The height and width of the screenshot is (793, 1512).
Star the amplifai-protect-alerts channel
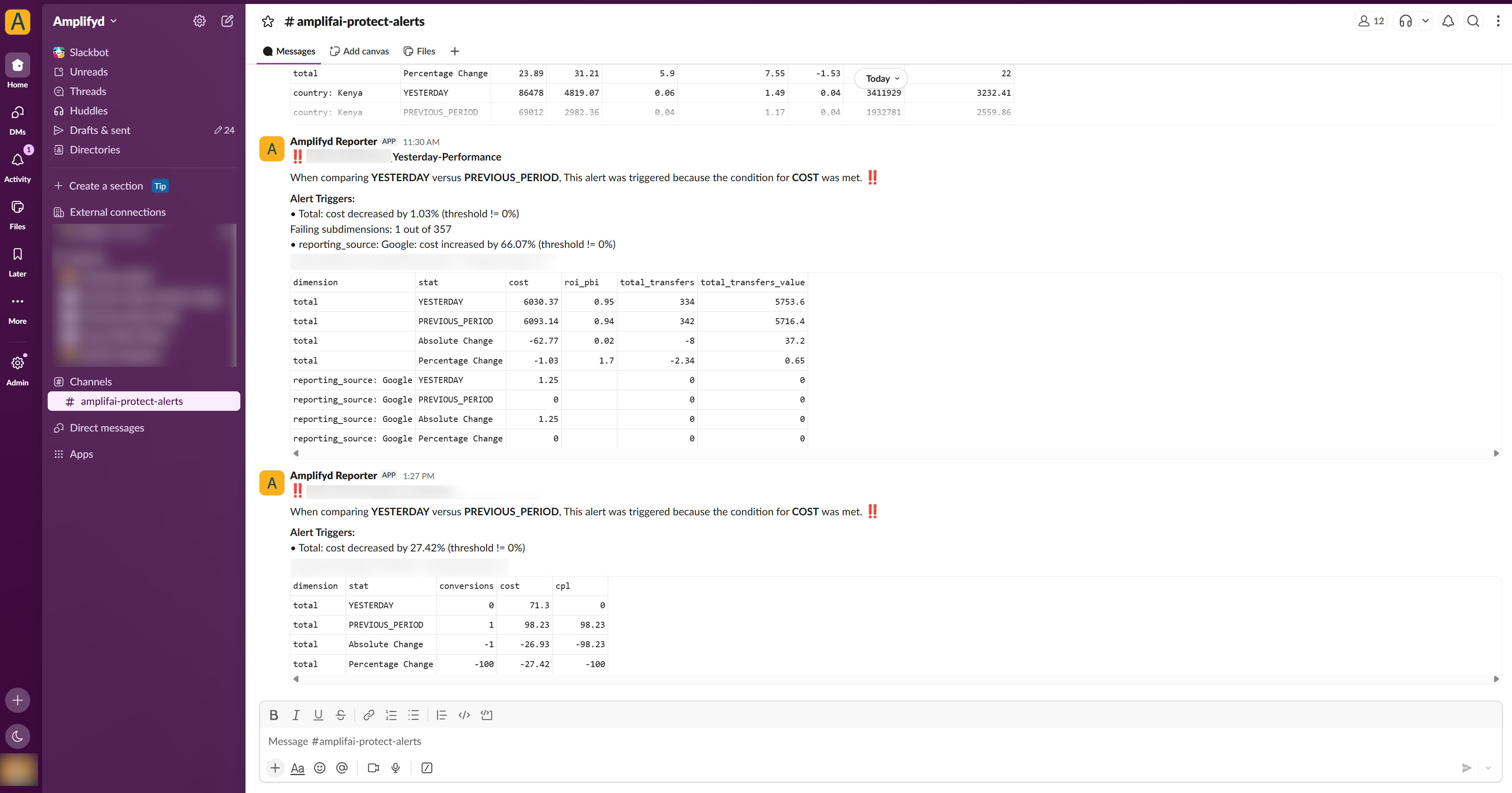tap(268, 22)
